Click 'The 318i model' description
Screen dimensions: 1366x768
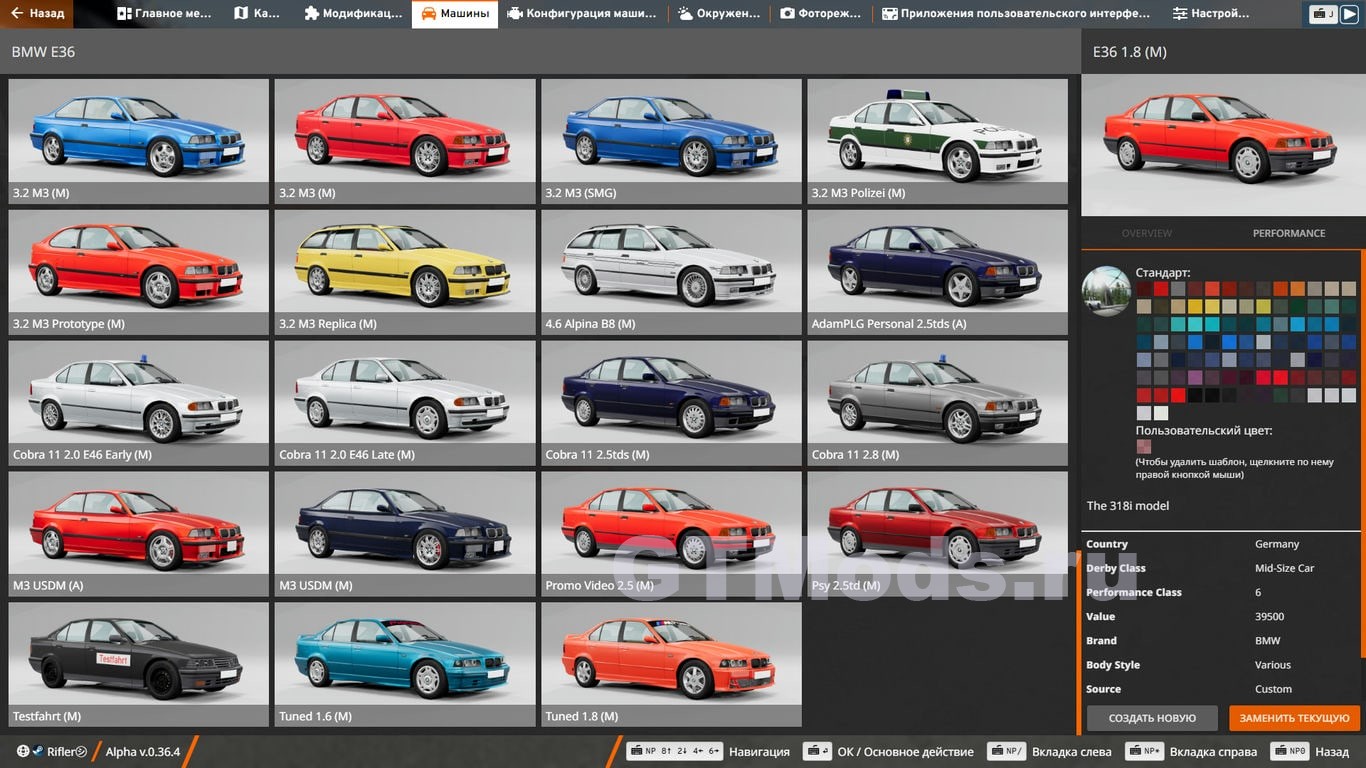coord(1128,506)
